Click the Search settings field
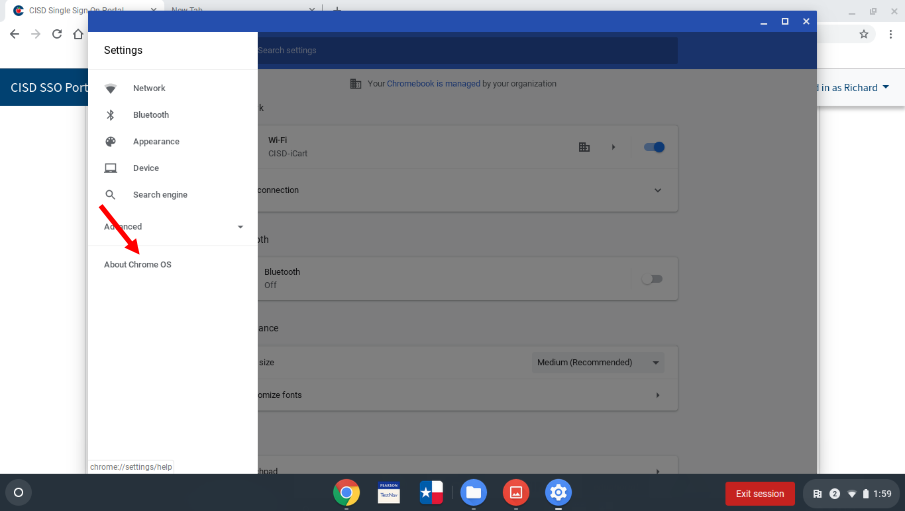This screenshot has height=511, width=905. point(465,50)
